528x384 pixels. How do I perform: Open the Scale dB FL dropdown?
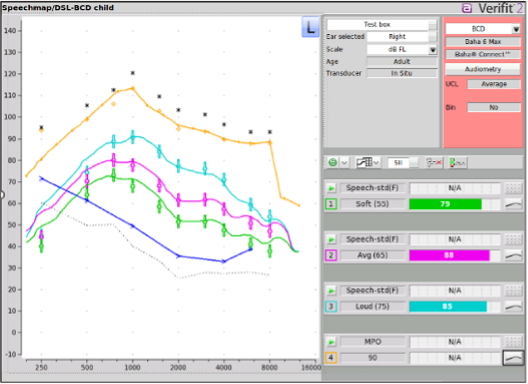[x=433, y=50]
